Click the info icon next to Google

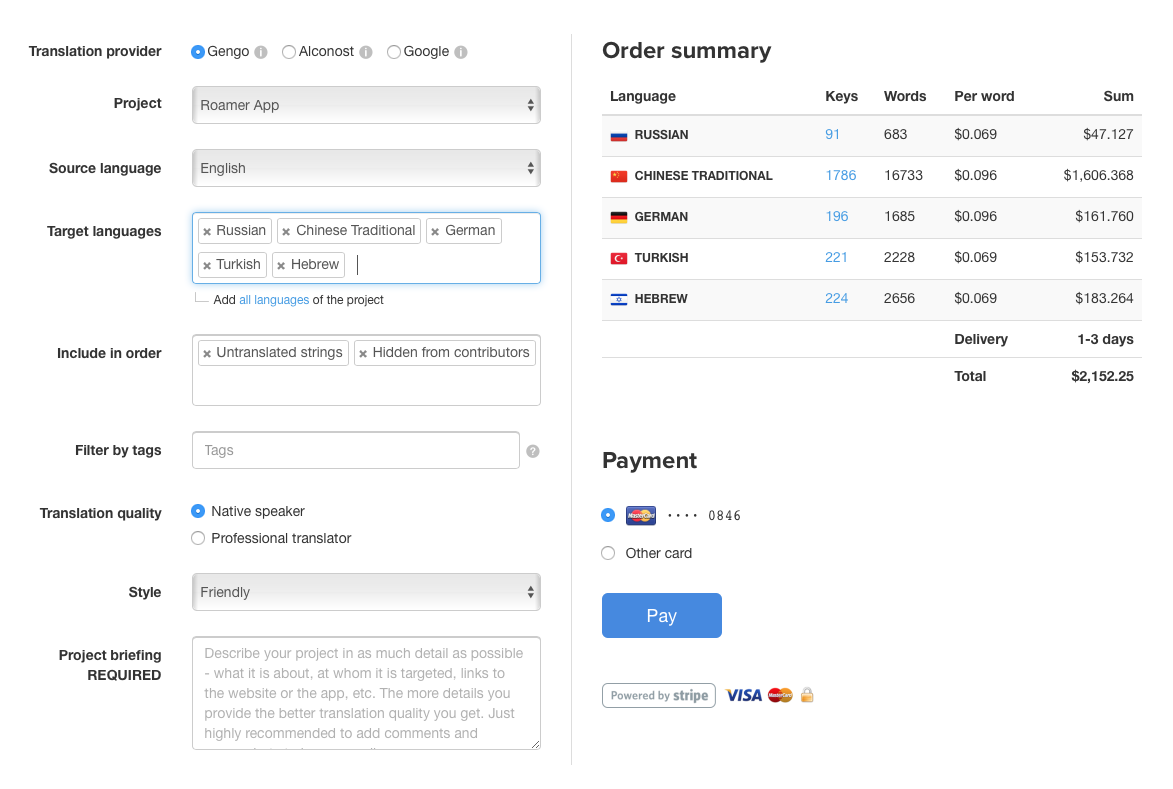tap(461, 52)
